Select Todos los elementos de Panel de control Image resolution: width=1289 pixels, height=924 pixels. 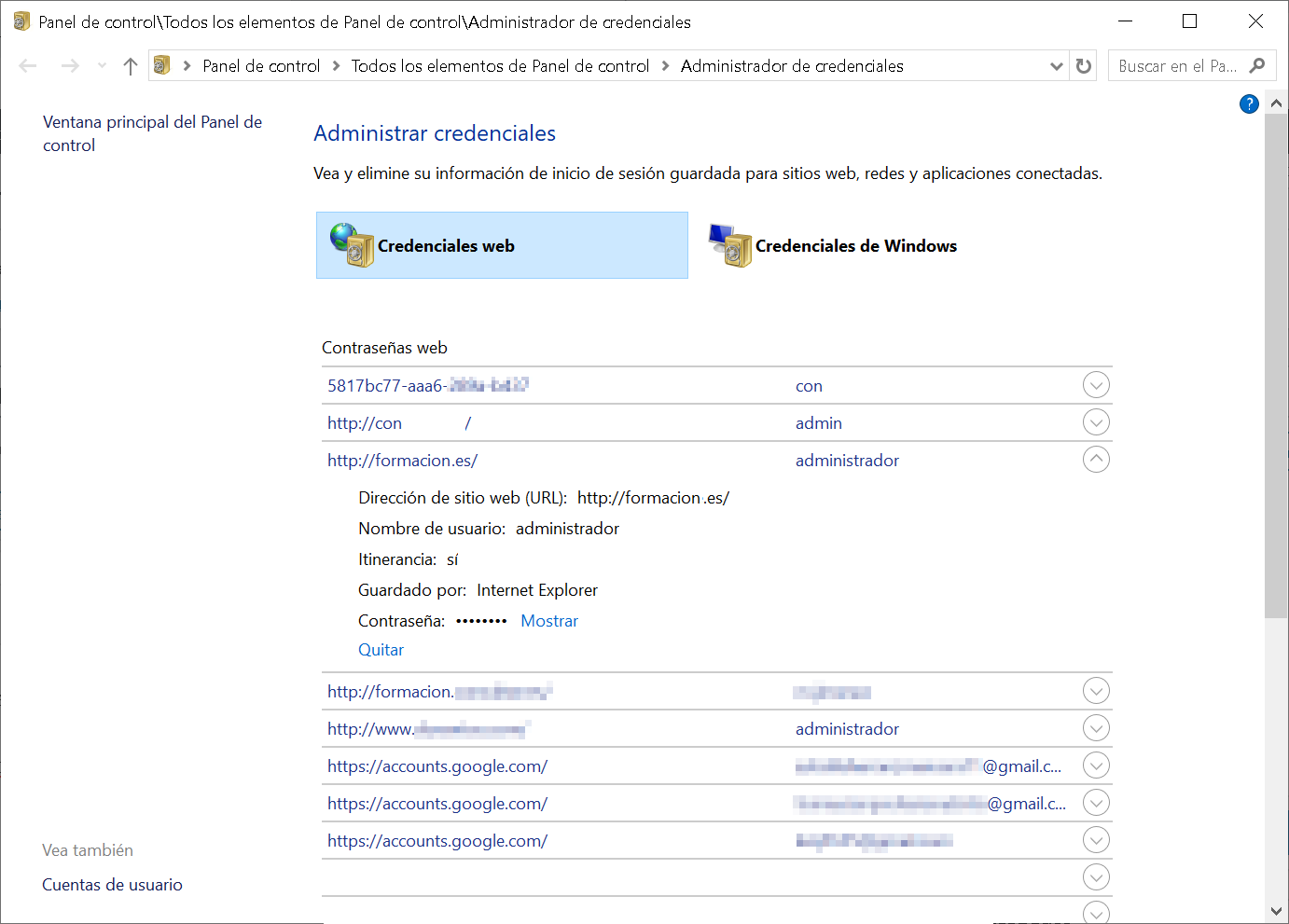pyautogui.click(x=500, y=65)
